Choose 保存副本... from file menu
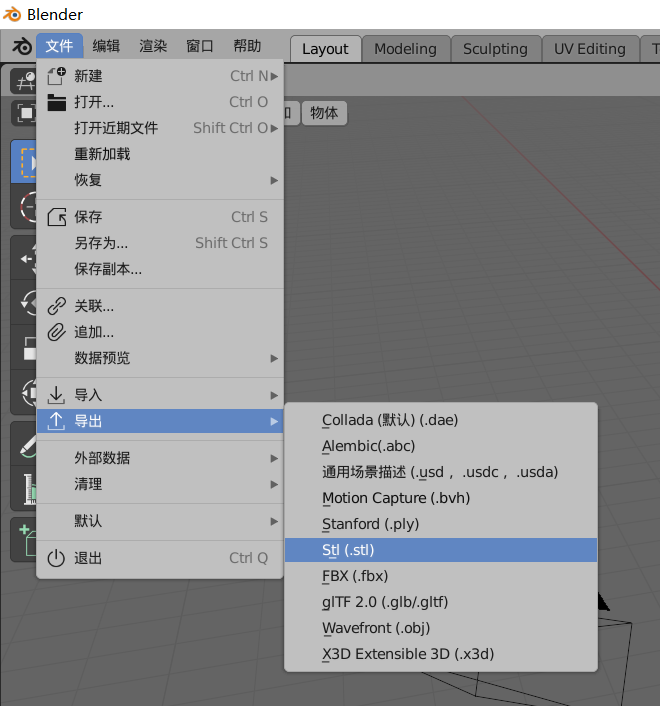Viewport: 660px width, 706px height. pos(160,269)
